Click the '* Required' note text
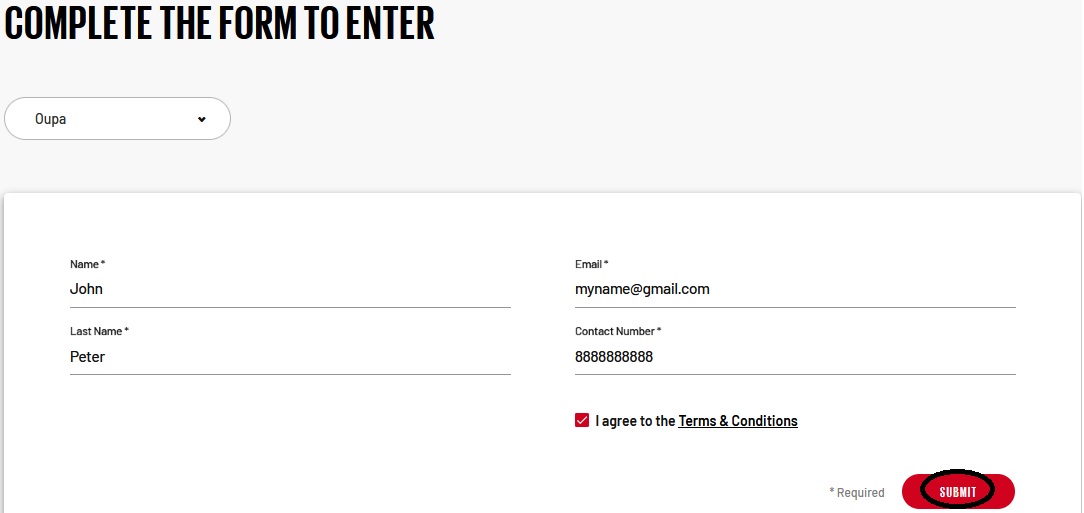1084x513 pixels. point(857,492)
